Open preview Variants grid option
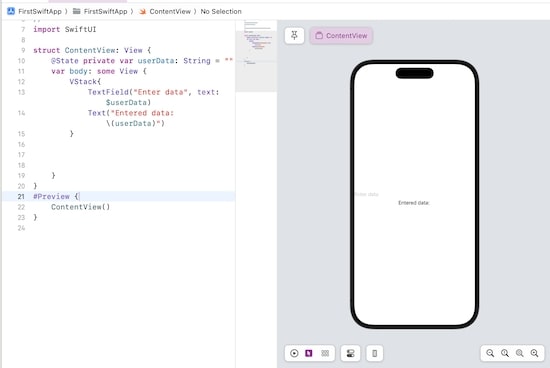 [325, 353]
